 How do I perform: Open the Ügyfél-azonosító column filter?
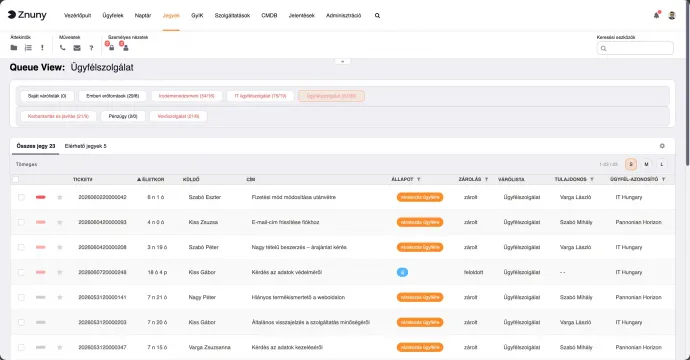[x=663, y=180]
